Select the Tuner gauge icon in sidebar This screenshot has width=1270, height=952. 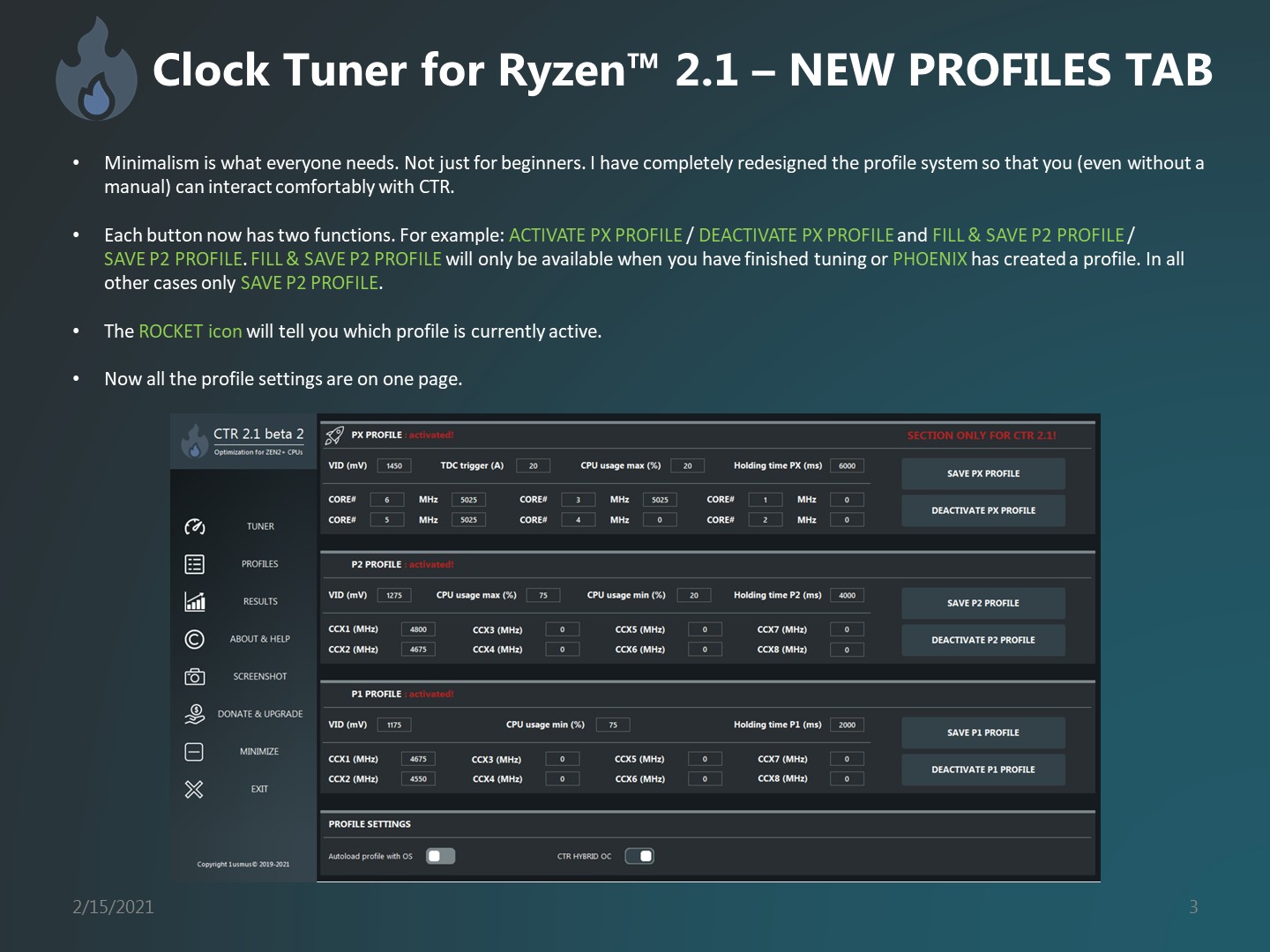click(194, 525)
